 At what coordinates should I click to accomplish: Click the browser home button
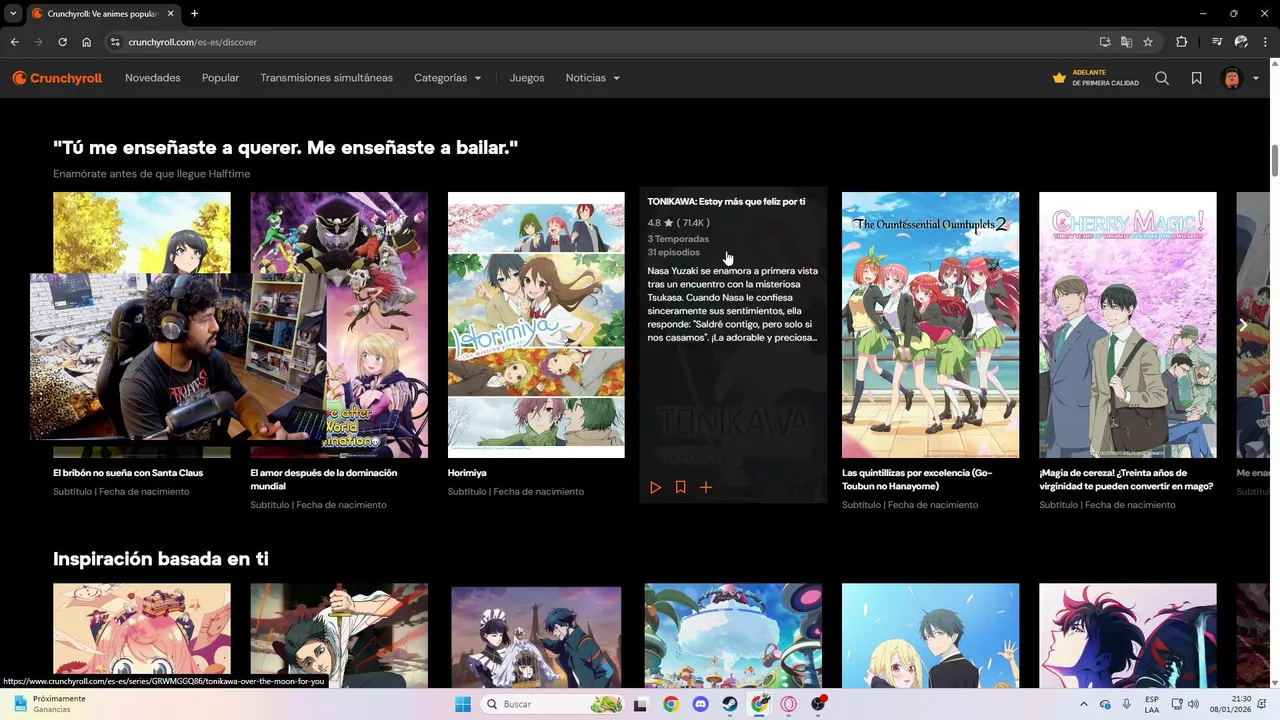(87, 42)
